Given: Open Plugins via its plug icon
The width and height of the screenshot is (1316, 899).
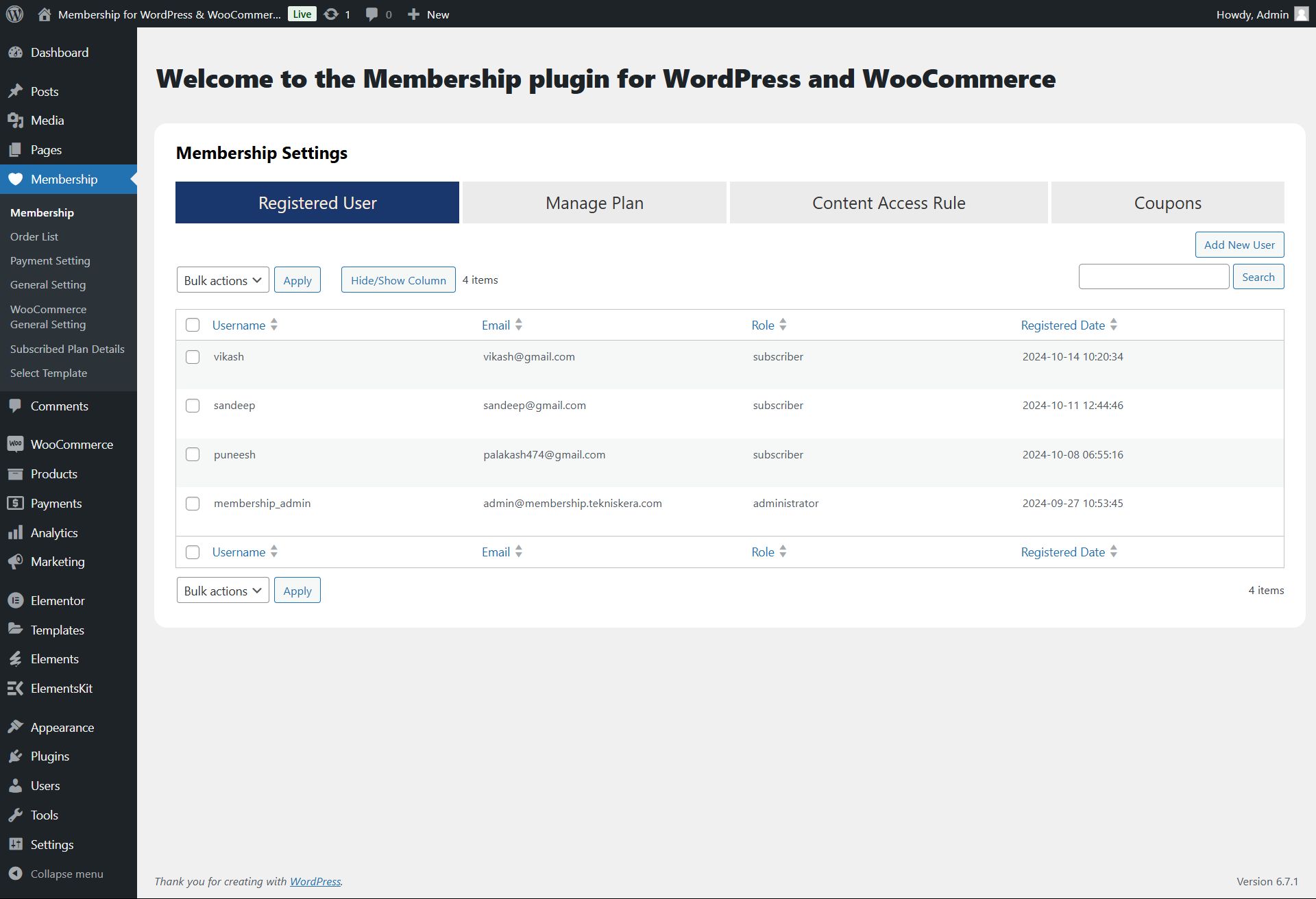Looking at the screenshot, I should [15, 756].
